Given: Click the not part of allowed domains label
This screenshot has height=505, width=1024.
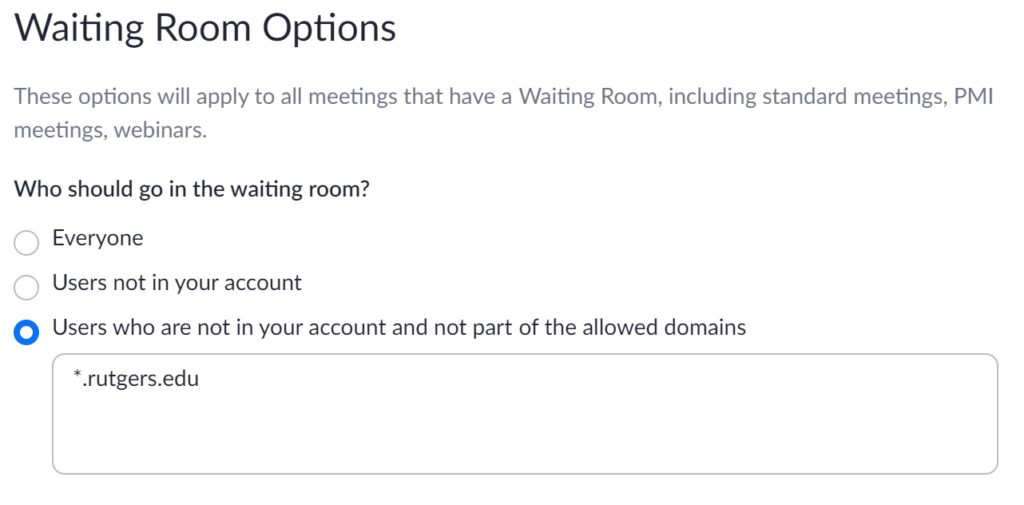Looking at the screenshot, I should coord(398,327).
